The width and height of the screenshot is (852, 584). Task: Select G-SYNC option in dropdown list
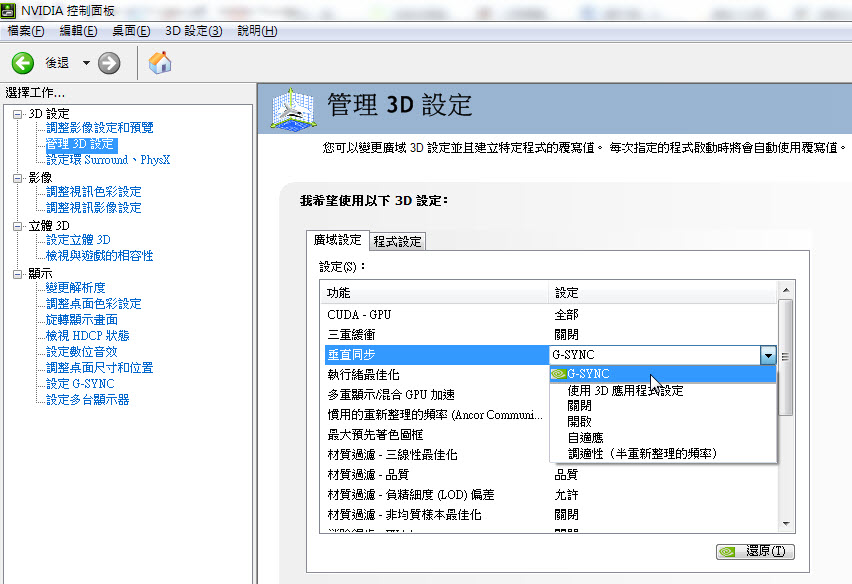pos(588,374)
